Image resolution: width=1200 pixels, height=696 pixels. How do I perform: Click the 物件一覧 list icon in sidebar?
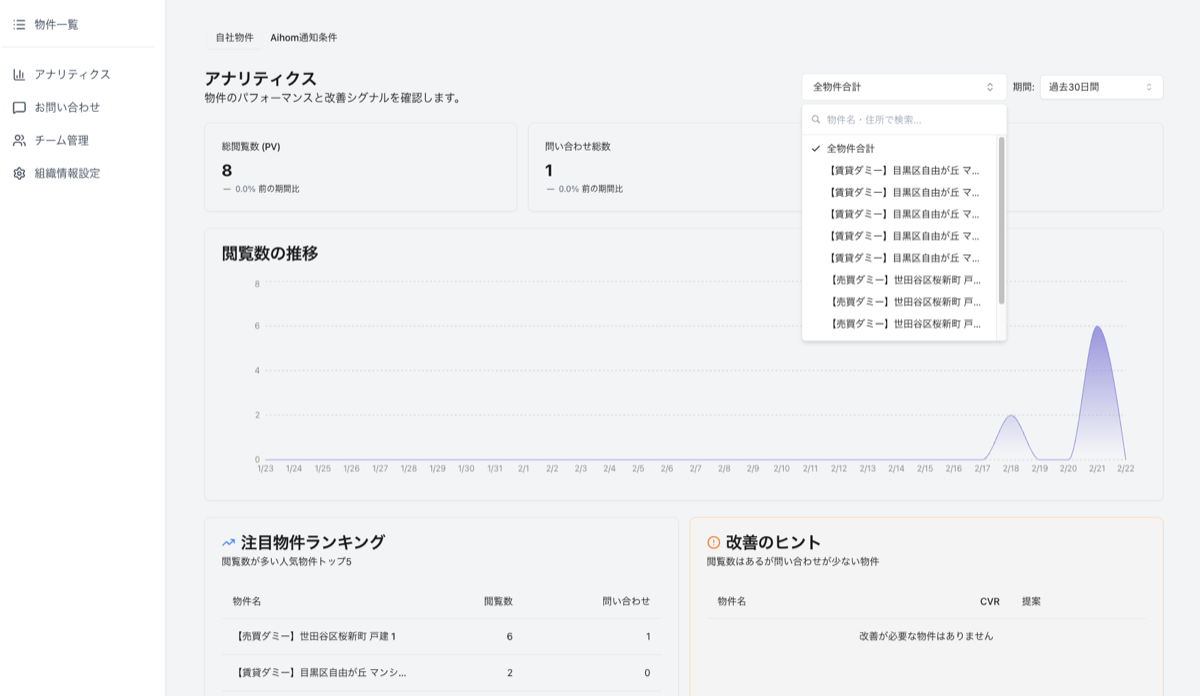coord(19,24)
